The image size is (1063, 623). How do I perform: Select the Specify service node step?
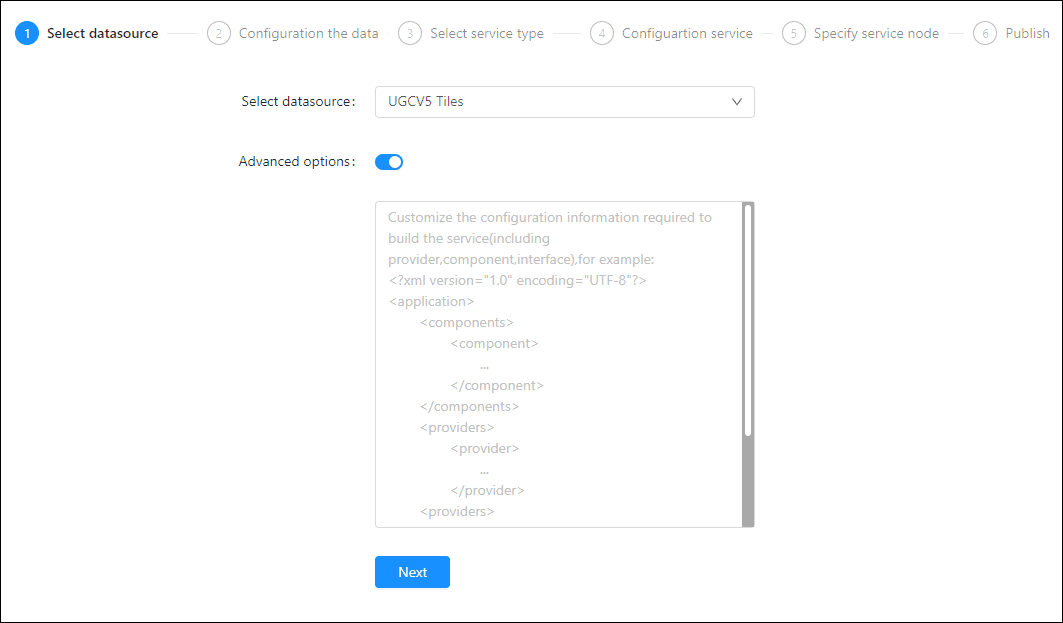point(876,34)
